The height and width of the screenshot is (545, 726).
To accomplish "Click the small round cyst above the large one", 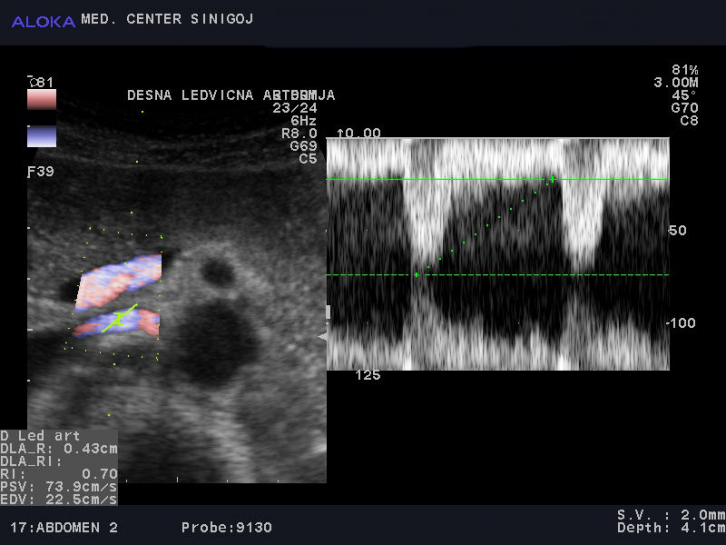I will pyautogui.click(x=218, y=272).
